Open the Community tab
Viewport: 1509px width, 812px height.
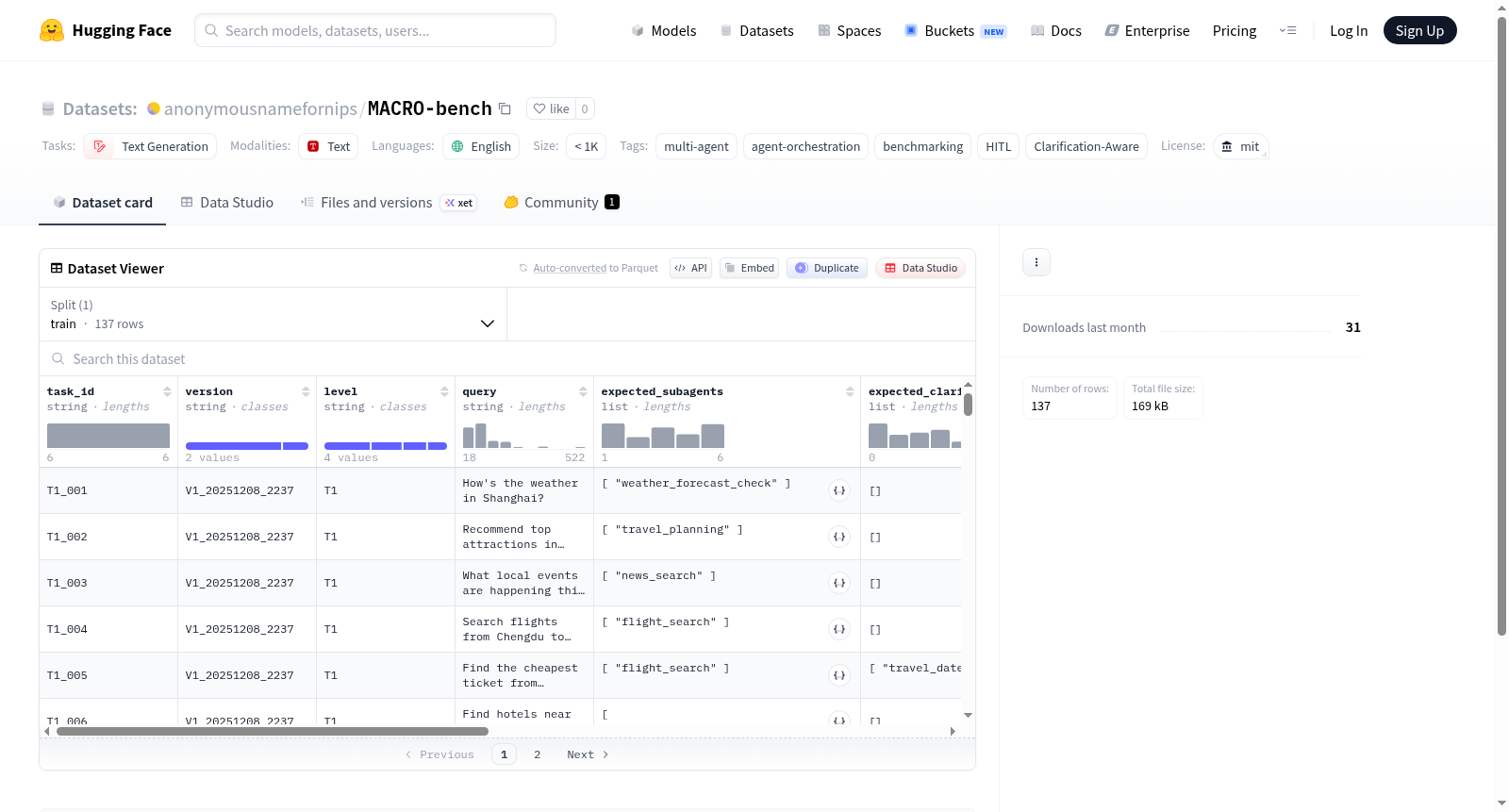(x=561, y=202)
